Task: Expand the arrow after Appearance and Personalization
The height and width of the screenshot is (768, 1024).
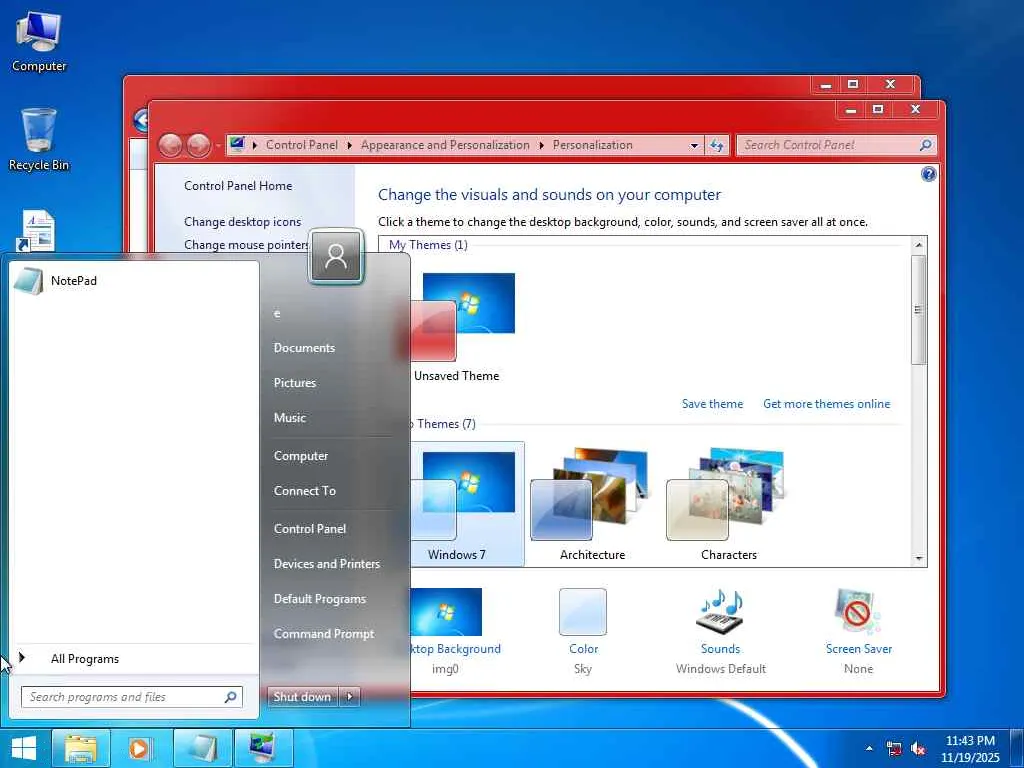Action: 541,145
